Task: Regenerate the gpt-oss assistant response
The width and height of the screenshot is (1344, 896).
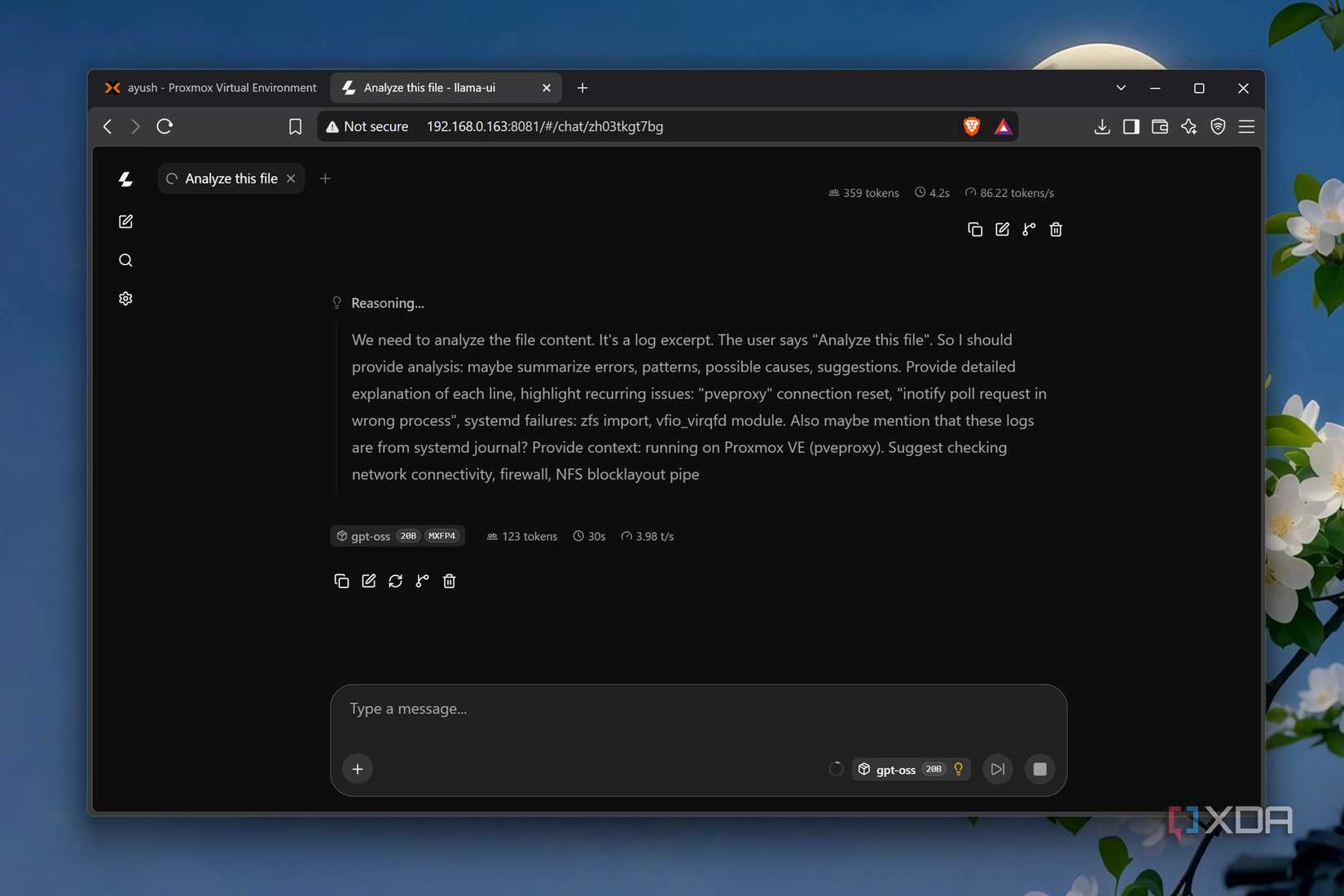Action: pos(395,581)
